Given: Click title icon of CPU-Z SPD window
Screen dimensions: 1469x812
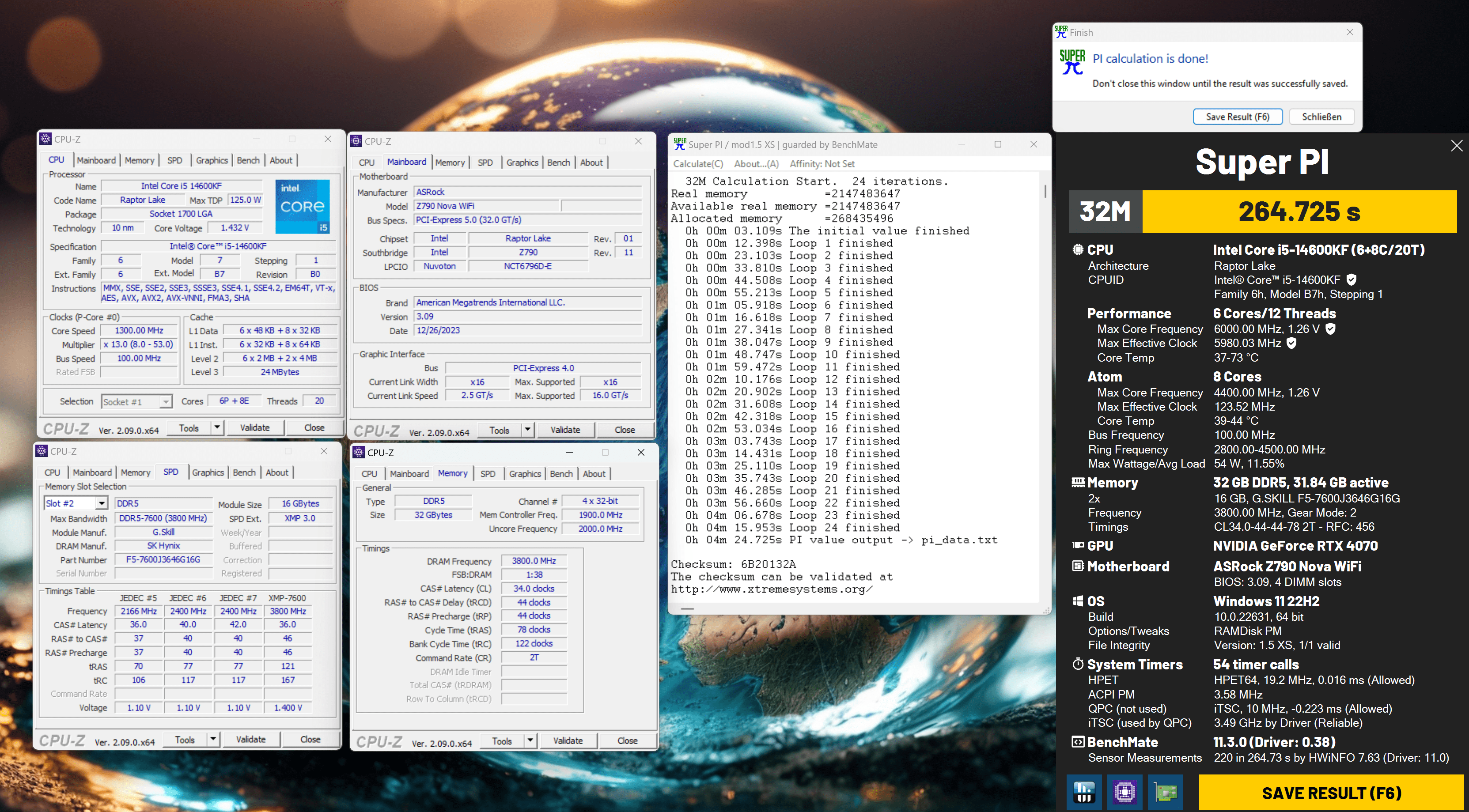Looking at the screenshot, I should coord(42,451).
